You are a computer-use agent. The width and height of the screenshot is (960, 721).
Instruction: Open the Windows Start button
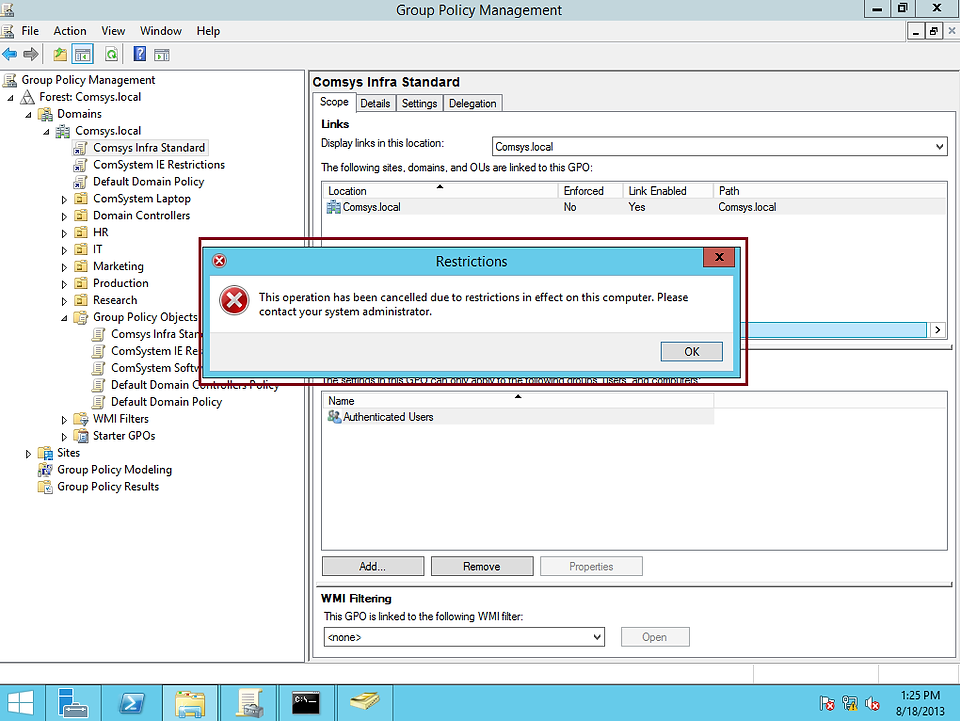pyautogui.click(x=21, y=703)
